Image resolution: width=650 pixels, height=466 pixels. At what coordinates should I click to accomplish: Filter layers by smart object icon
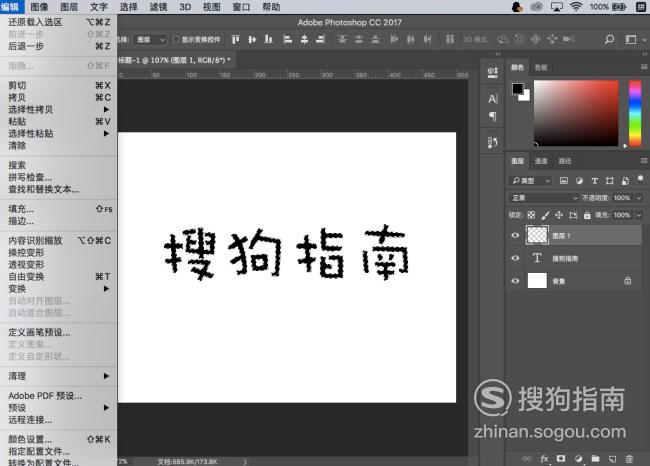(625, 180)
